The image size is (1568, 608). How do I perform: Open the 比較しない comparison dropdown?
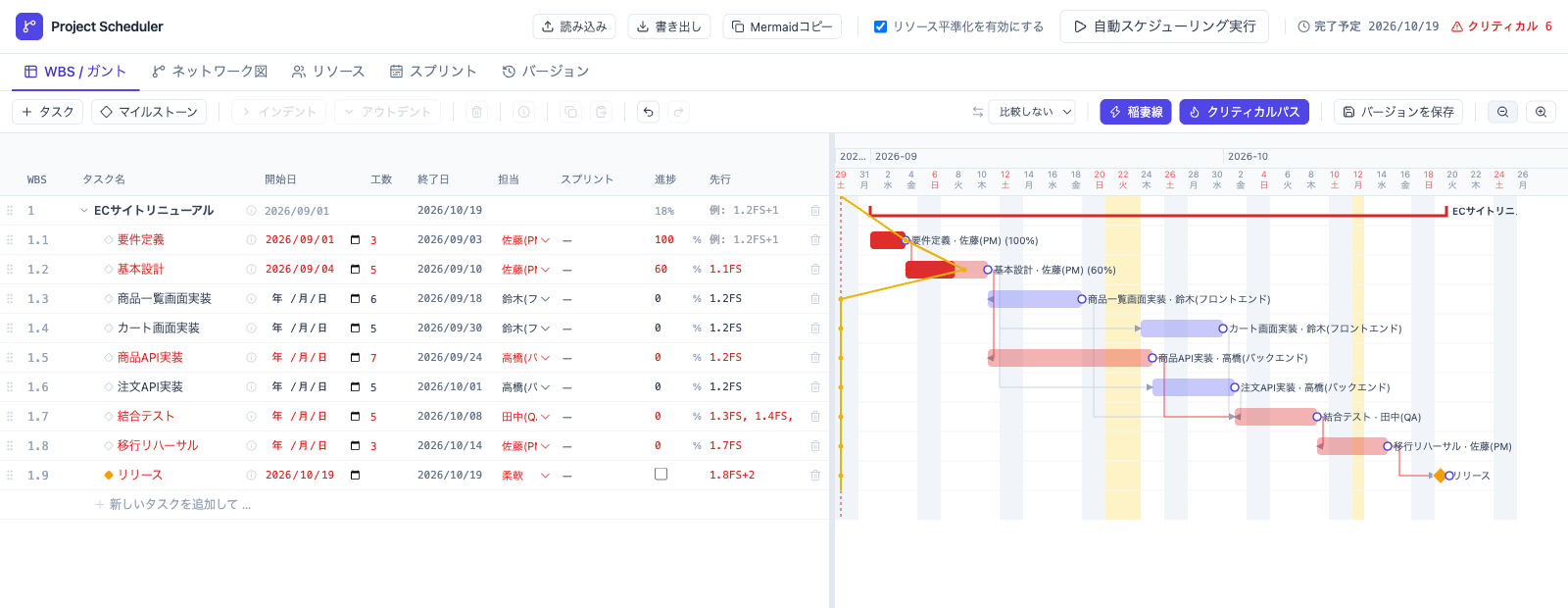tap(1032, 112)
